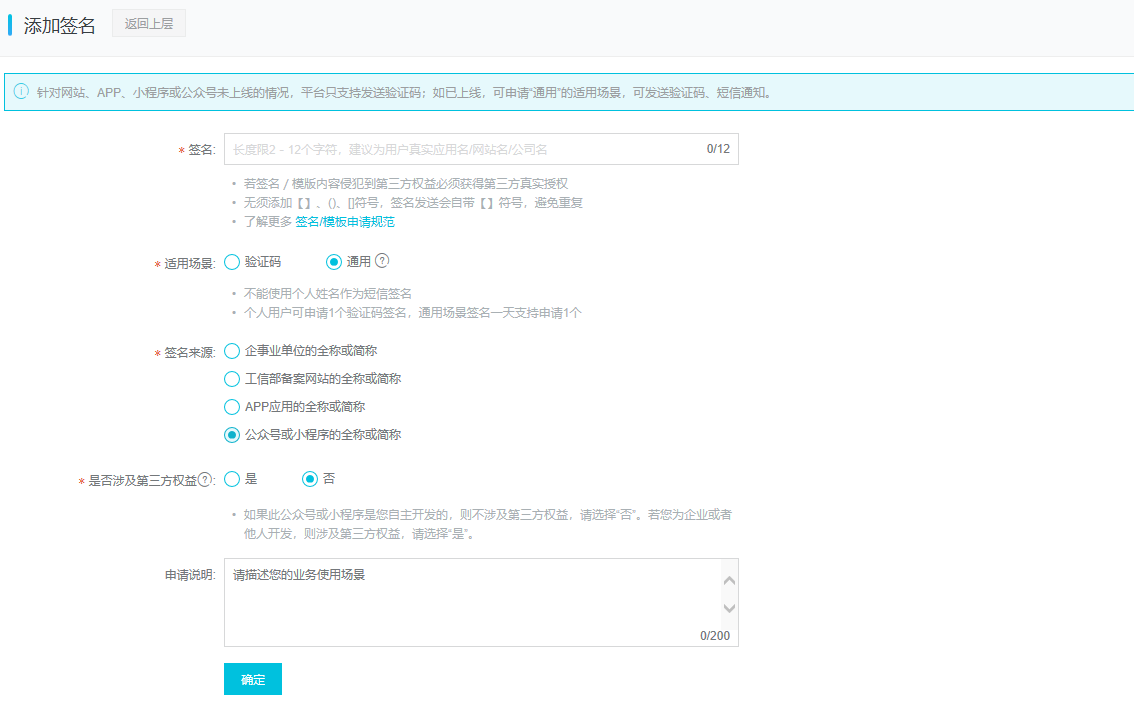The height and width of the screenshot is (723, 1134).
Task: Click the banner notice text about 未上线的情况
Action: pyautogui.click(x=404, y=93)
